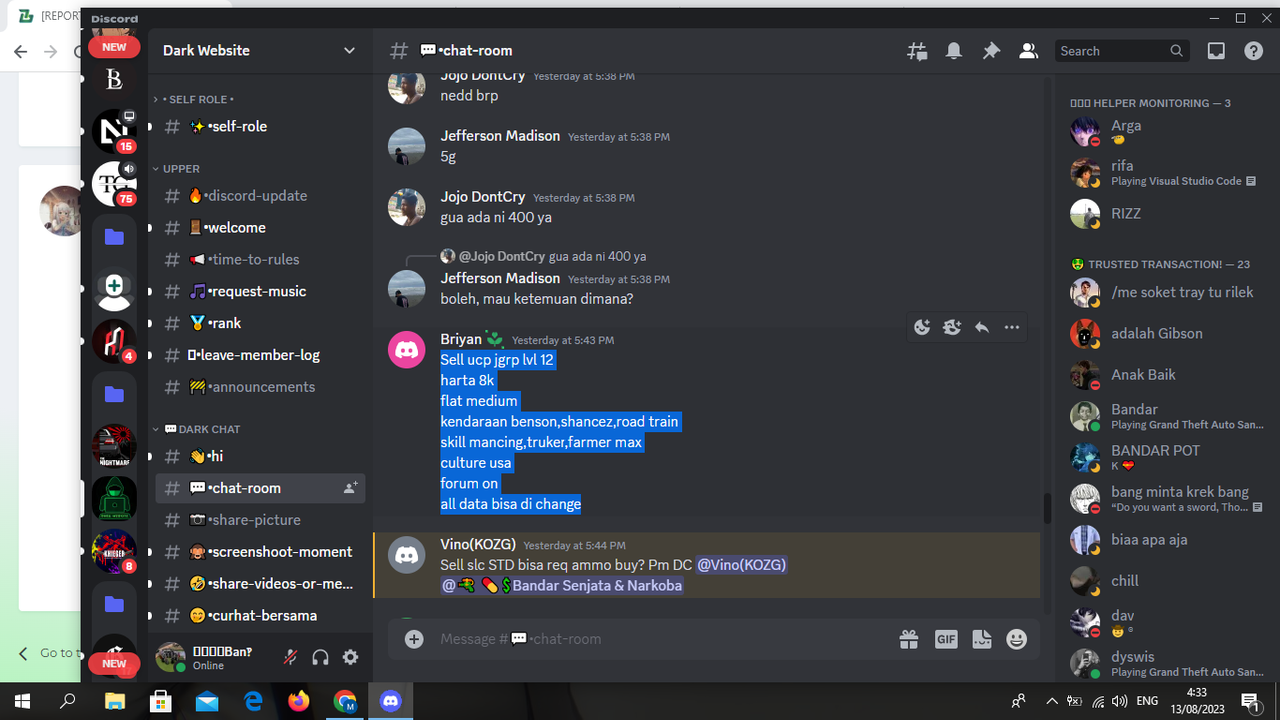Open the share-videos-or-me... channel

pyautogui.click(x=260, y=584)
